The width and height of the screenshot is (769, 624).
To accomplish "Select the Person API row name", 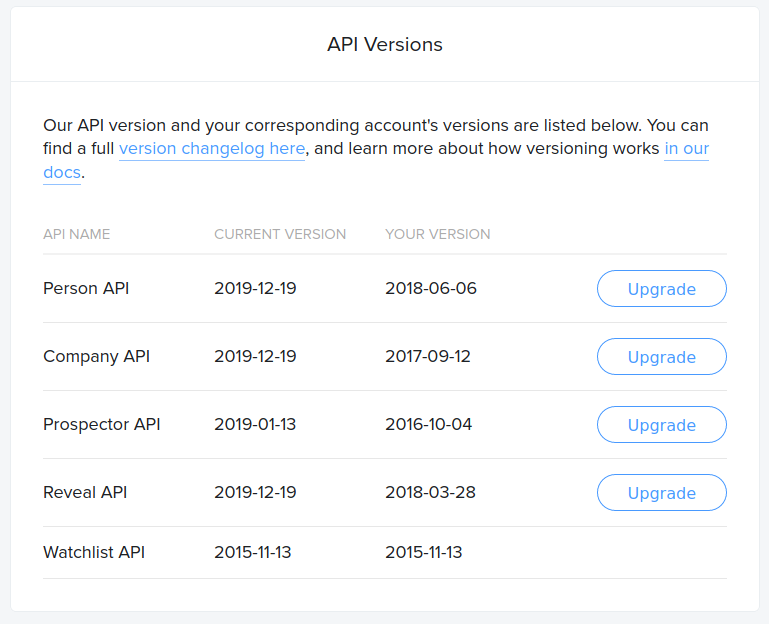I will point(86,289).
